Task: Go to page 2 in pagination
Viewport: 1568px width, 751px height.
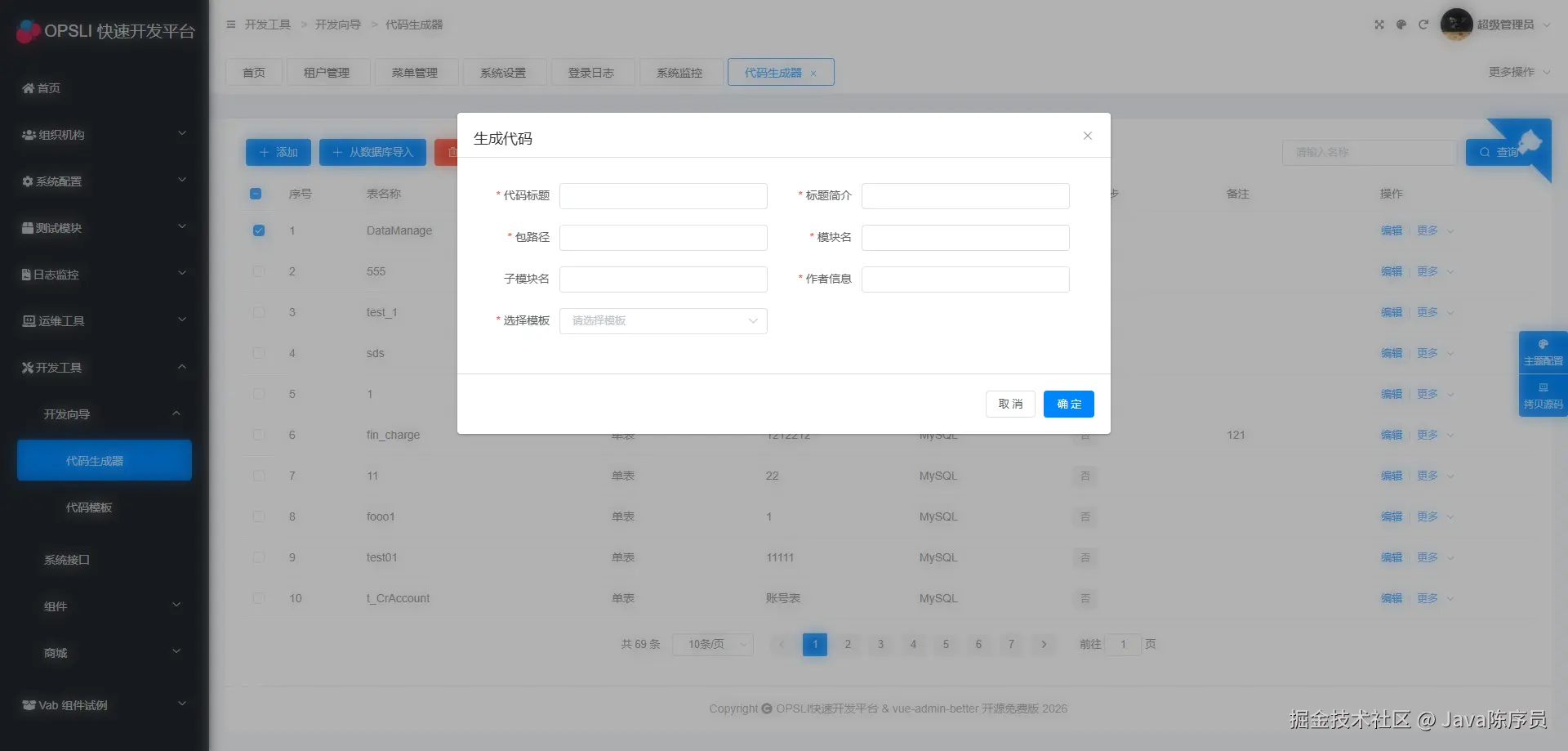Action: point(848,645)
